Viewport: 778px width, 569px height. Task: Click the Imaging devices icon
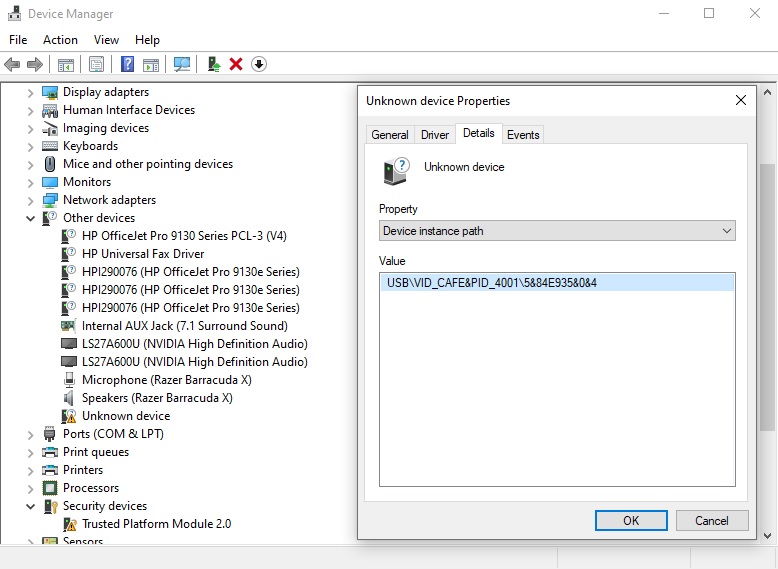50,128
